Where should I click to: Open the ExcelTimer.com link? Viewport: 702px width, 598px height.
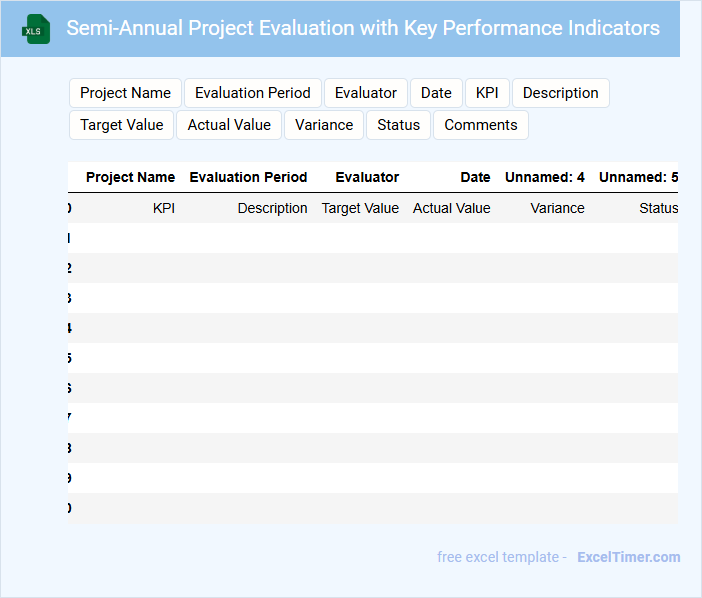coord(628,557)
